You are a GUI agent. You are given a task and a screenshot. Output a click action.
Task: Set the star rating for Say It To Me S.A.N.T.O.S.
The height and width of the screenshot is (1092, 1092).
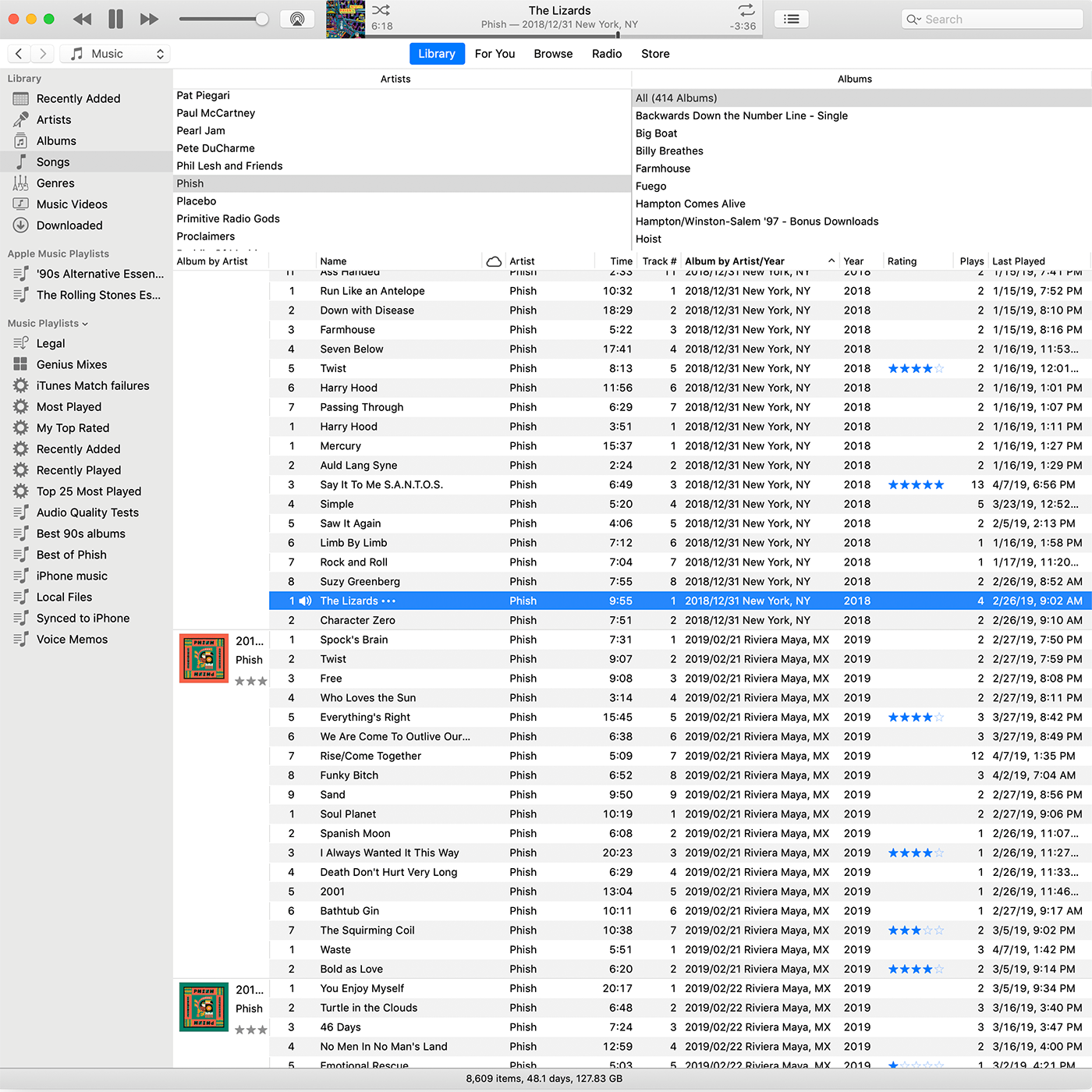point(916,485)
